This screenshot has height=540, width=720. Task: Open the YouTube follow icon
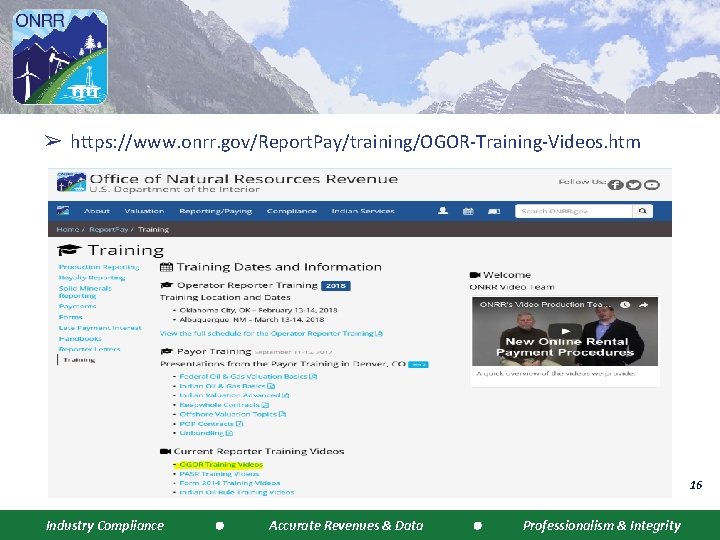coord(652,185)
